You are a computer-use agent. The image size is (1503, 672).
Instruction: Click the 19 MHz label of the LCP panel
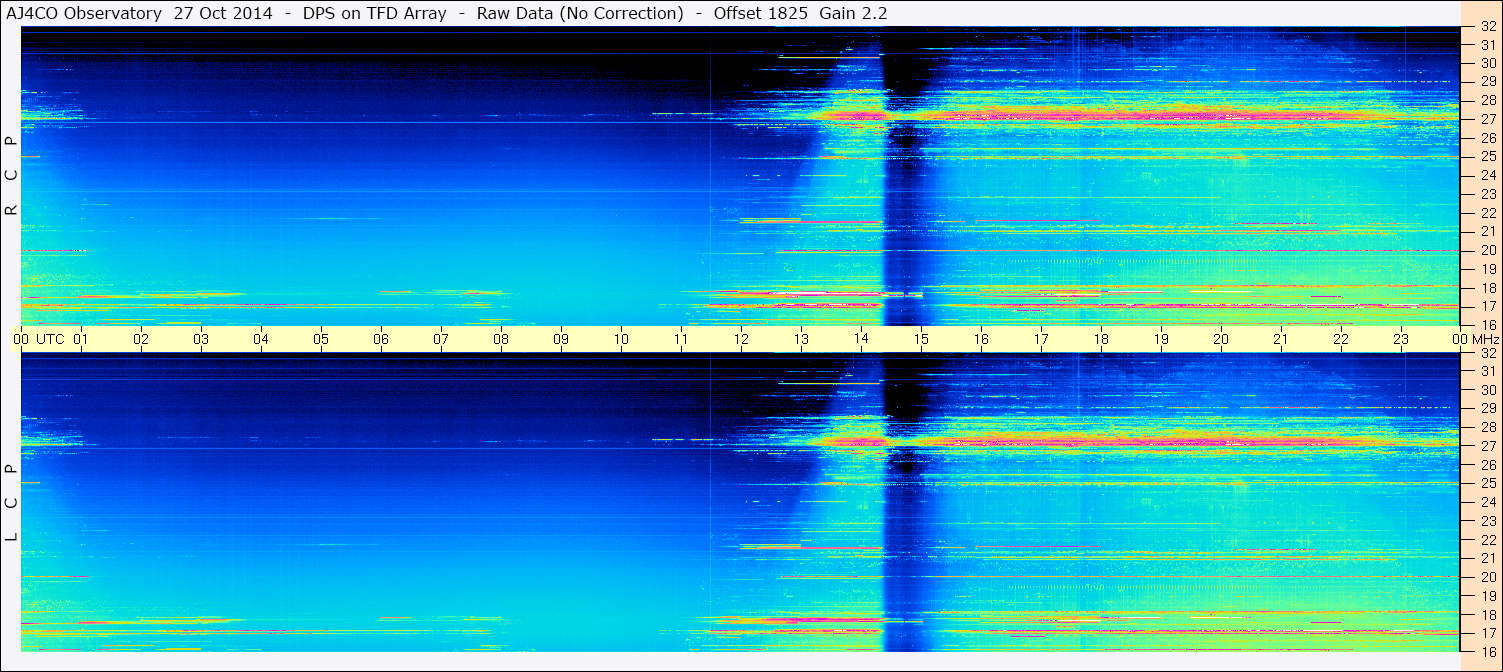[x=1488, y=595]
